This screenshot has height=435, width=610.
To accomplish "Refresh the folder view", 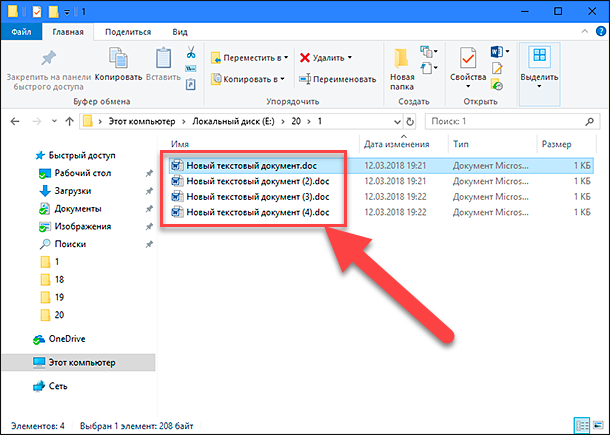I will [x=410, y=122].
